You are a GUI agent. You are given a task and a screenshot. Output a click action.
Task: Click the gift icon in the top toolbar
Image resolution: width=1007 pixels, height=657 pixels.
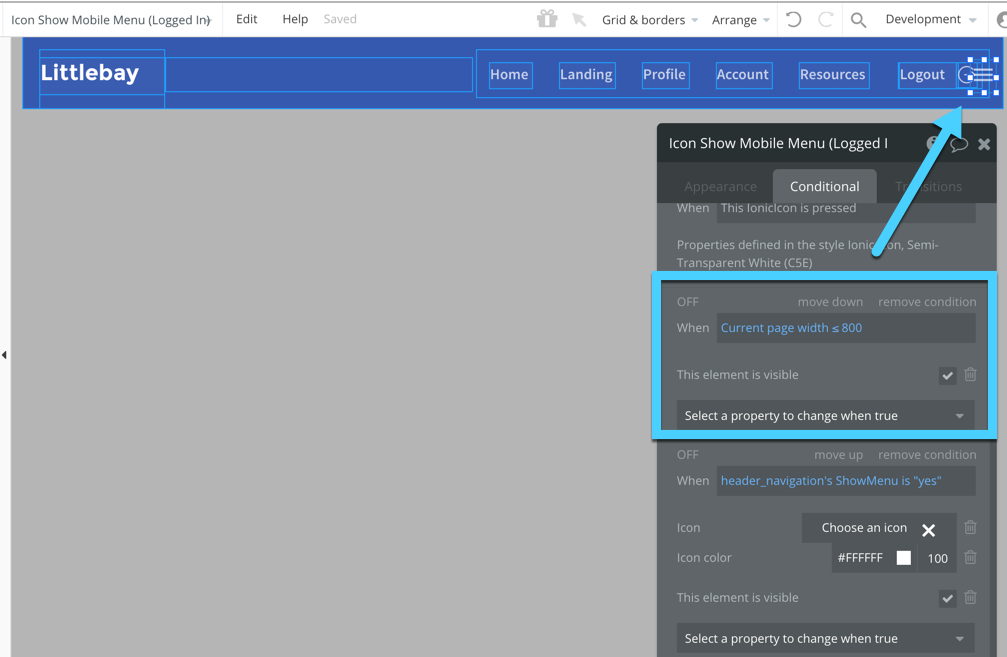[x=547, y=19]
